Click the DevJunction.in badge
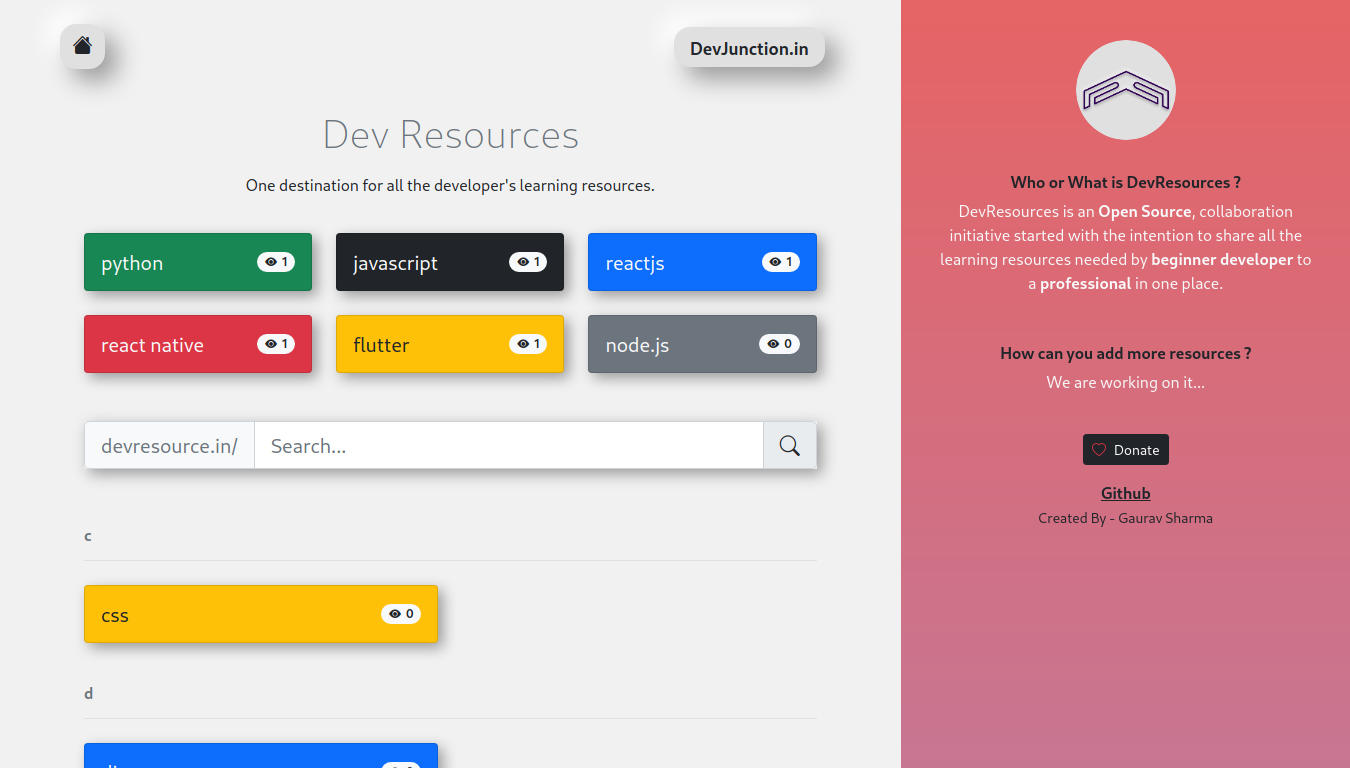Viewport: 1350px width, 768px height. click(x=749, y=47)
